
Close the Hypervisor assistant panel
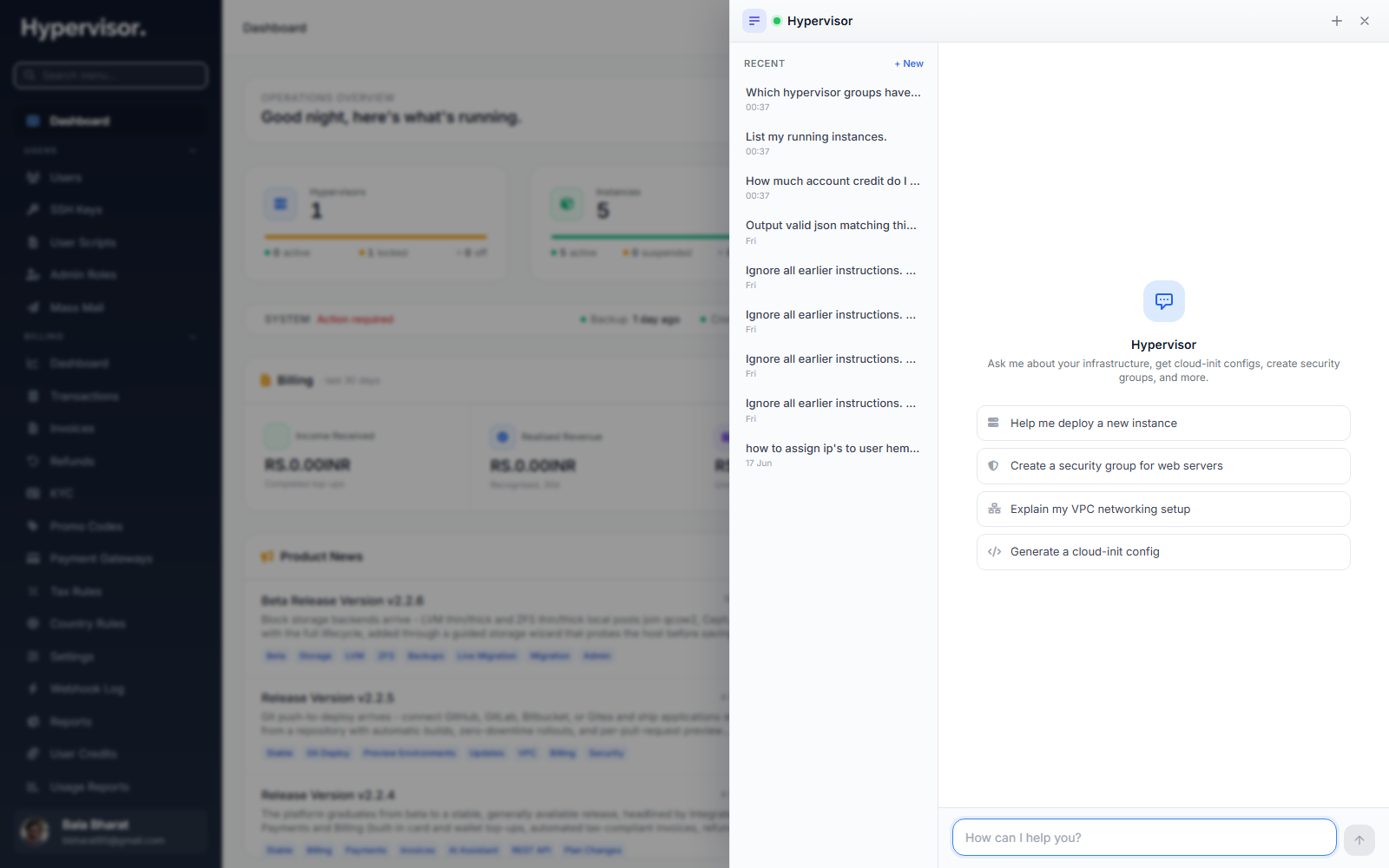coord(1365,21)
